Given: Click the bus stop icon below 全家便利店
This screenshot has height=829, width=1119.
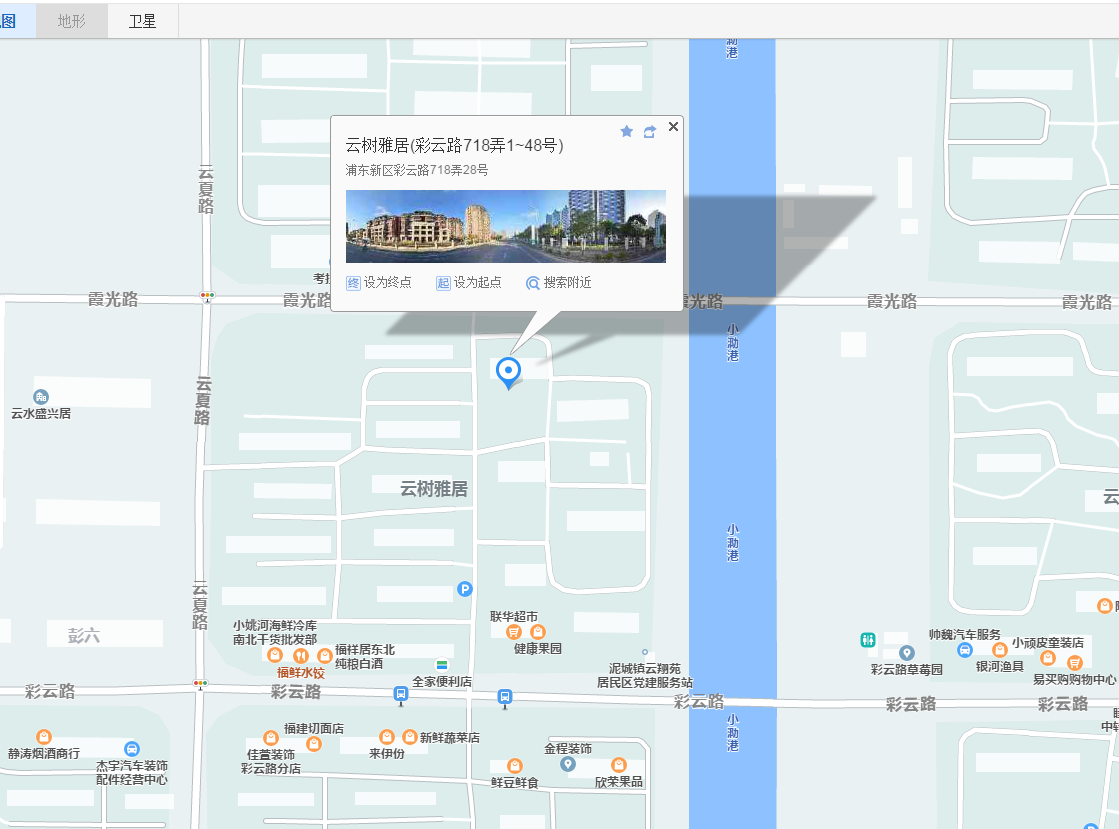Looking at the screenshot, I should tap(401, 694).
